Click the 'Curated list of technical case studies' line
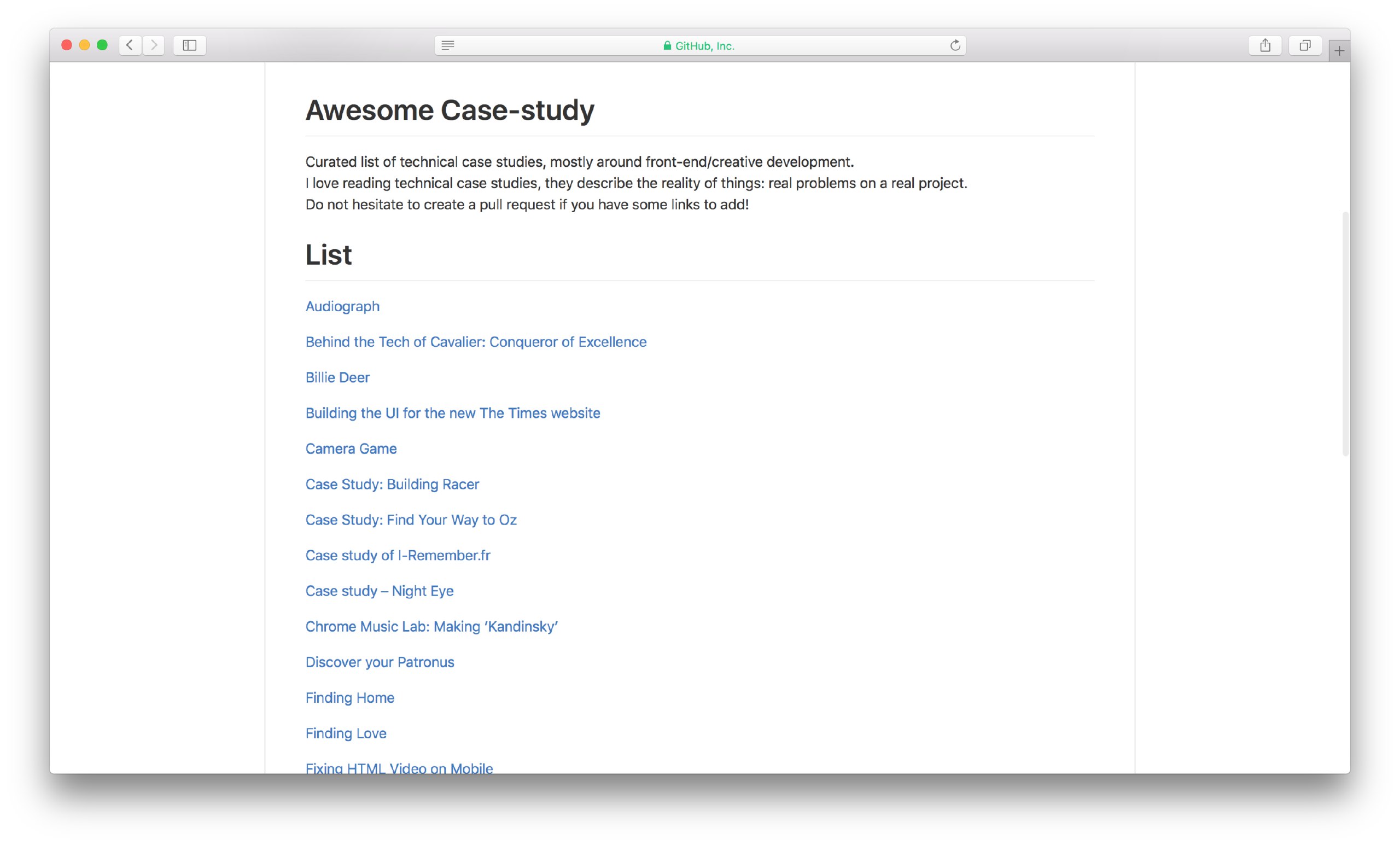 pyautogui.click(x=580, y=162)
